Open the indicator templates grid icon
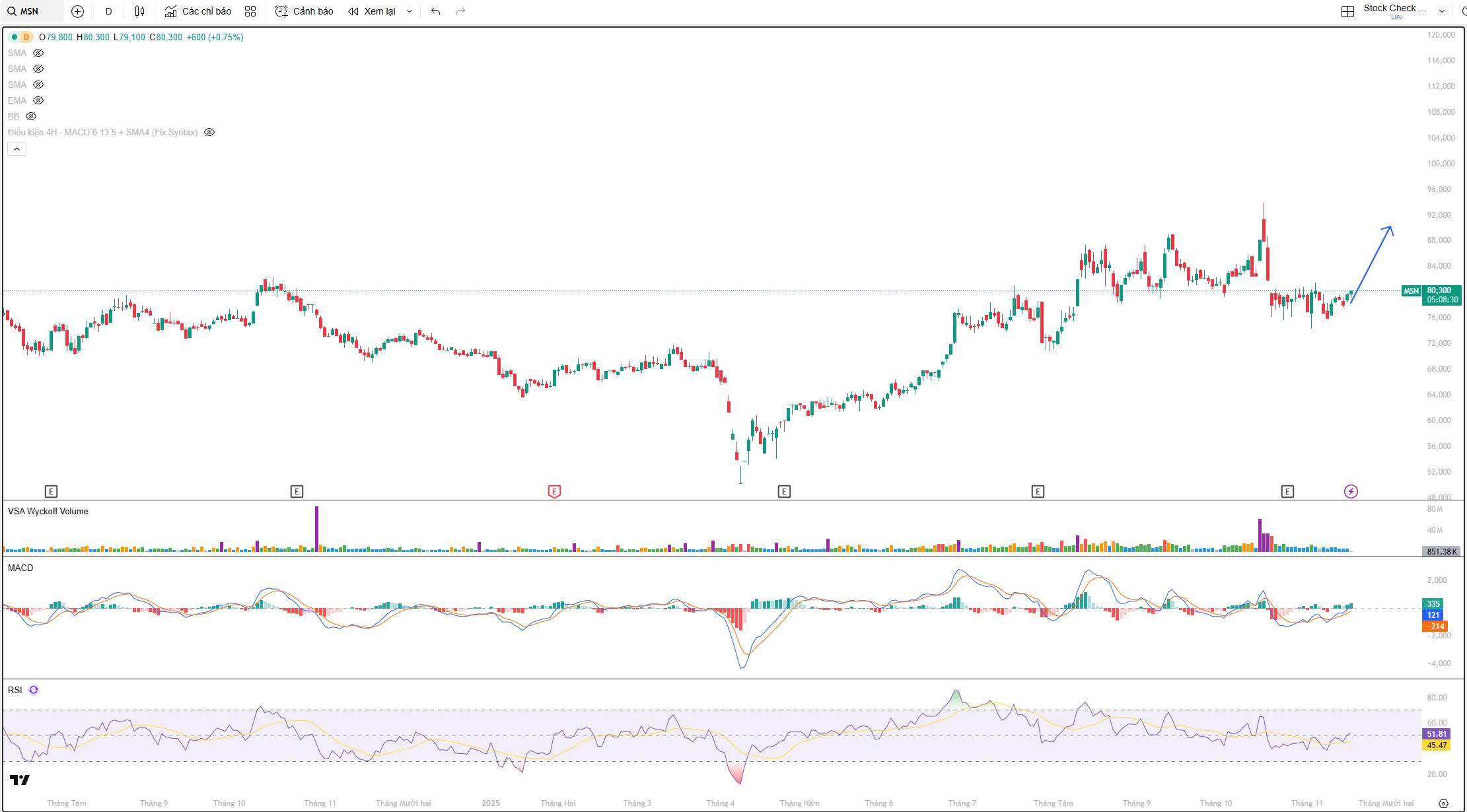The width and height of the screenshot is (1467, 812). (x=250, y=11)
